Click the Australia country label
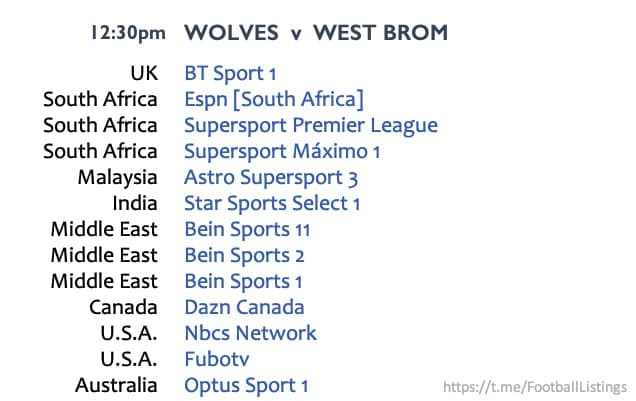Screen dimensions: 636x401 [x=116, y=385]
